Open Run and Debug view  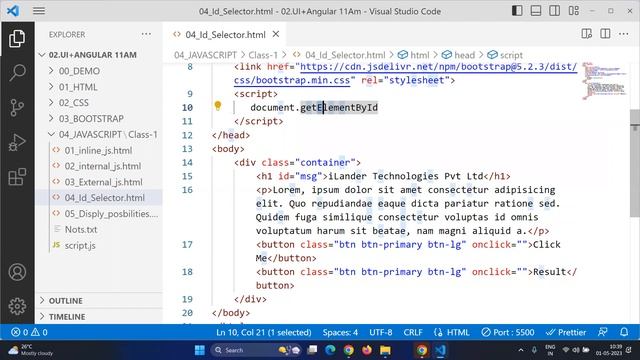point(17,142)
